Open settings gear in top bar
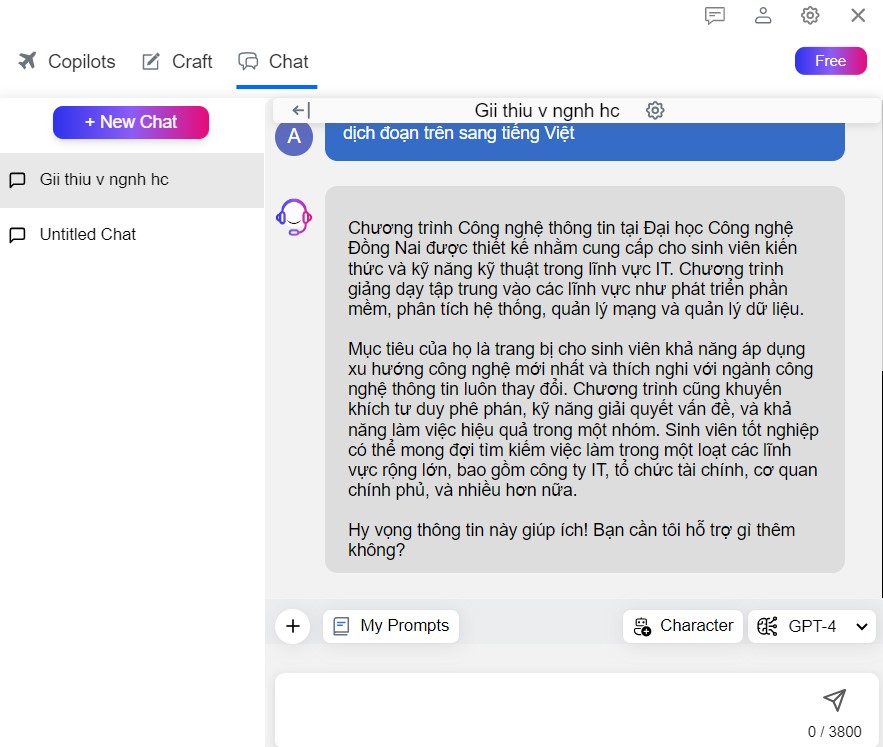 (810, 15)
